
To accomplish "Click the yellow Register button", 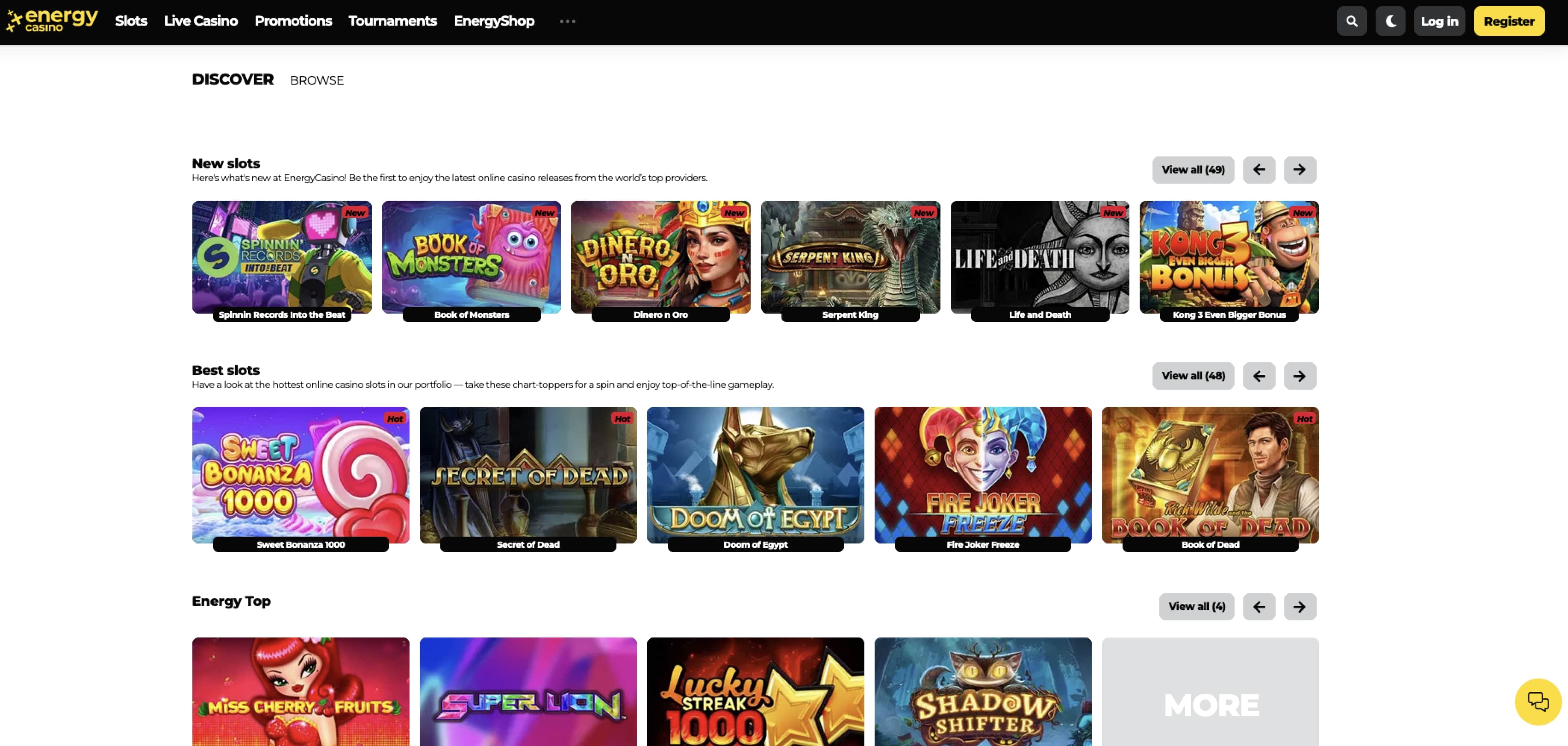I will 1508,21.
